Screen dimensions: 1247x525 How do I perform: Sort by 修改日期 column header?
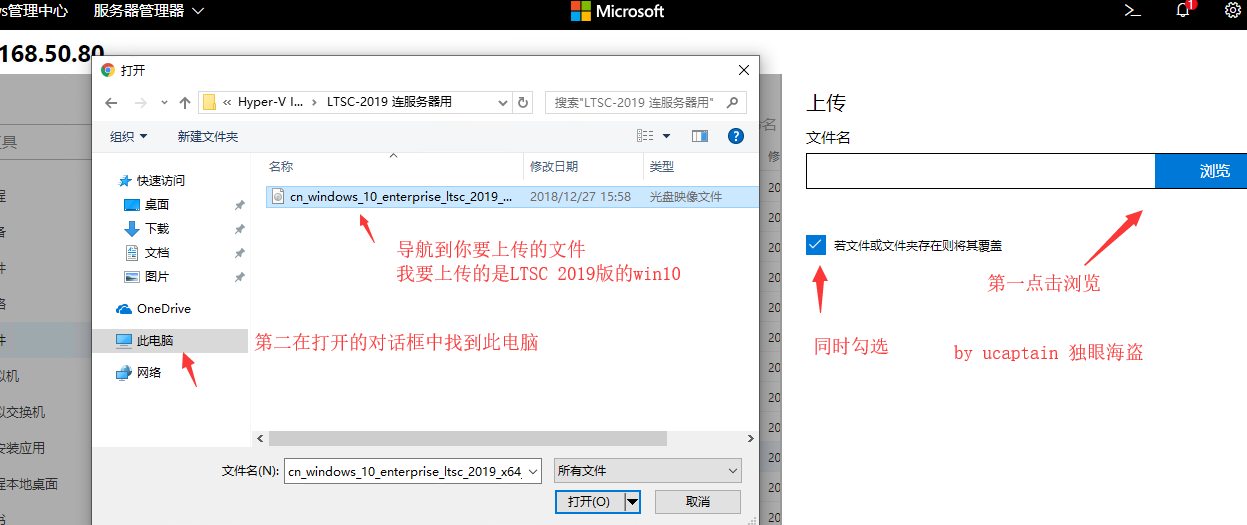click(583, 167)
